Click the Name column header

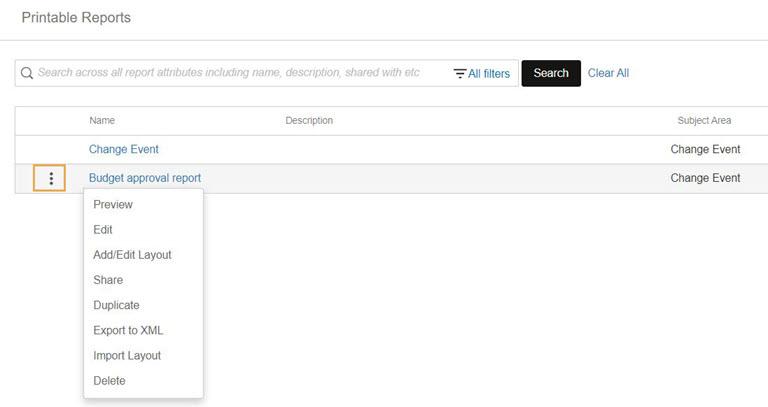click(102, 121)
